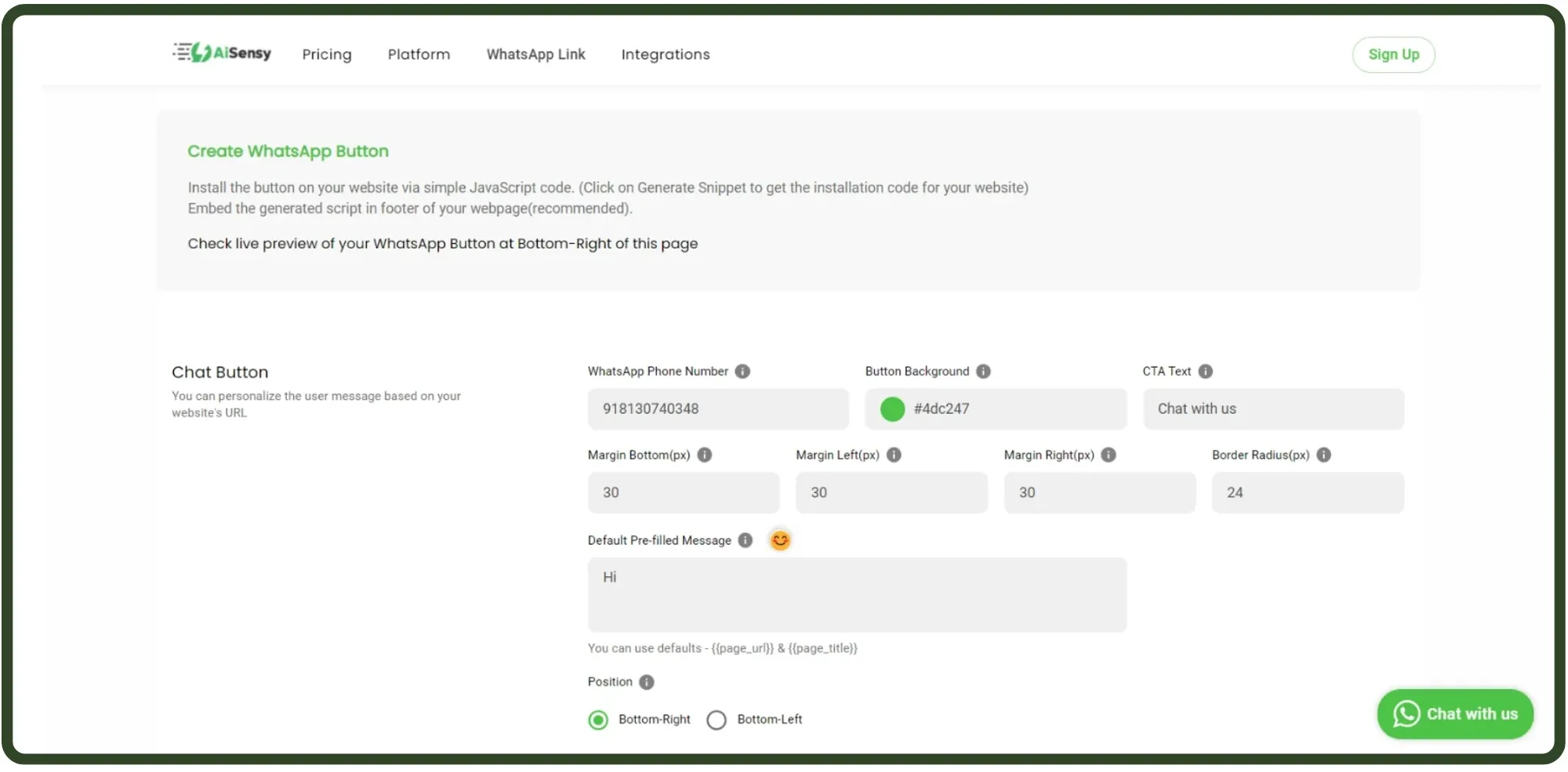Open the Pricing menu item
The image size is (1568, 772).
tap(327, 54)
